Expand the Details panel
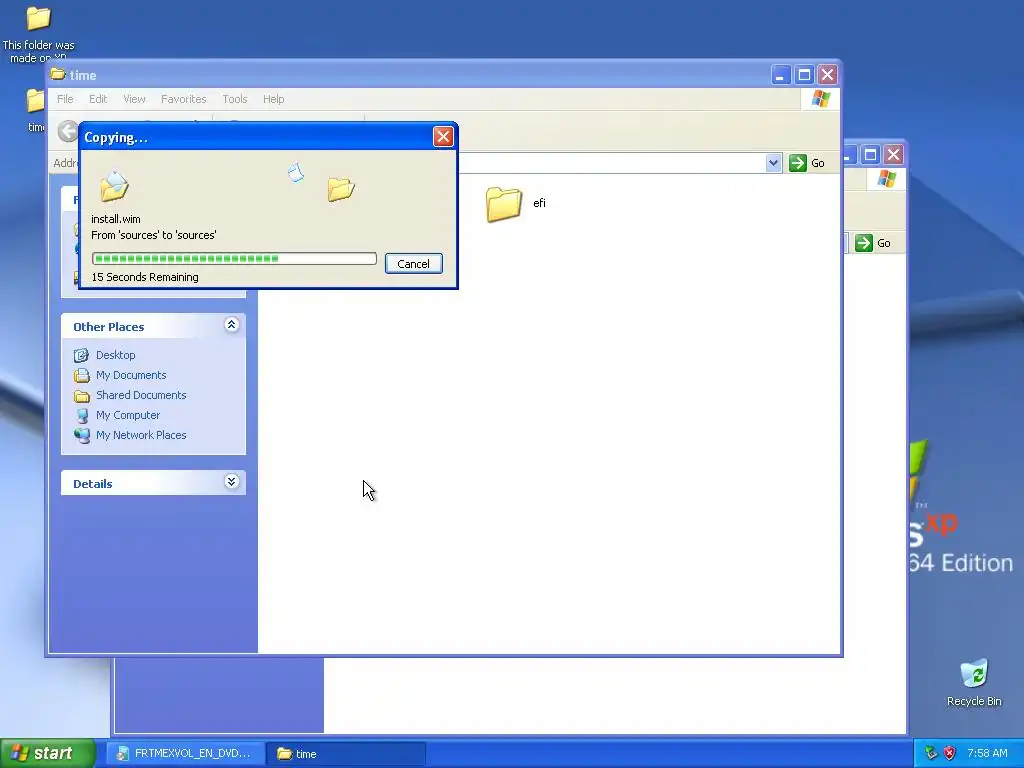The height and width of the screenshot is (768, 1024). click(231, 482)
